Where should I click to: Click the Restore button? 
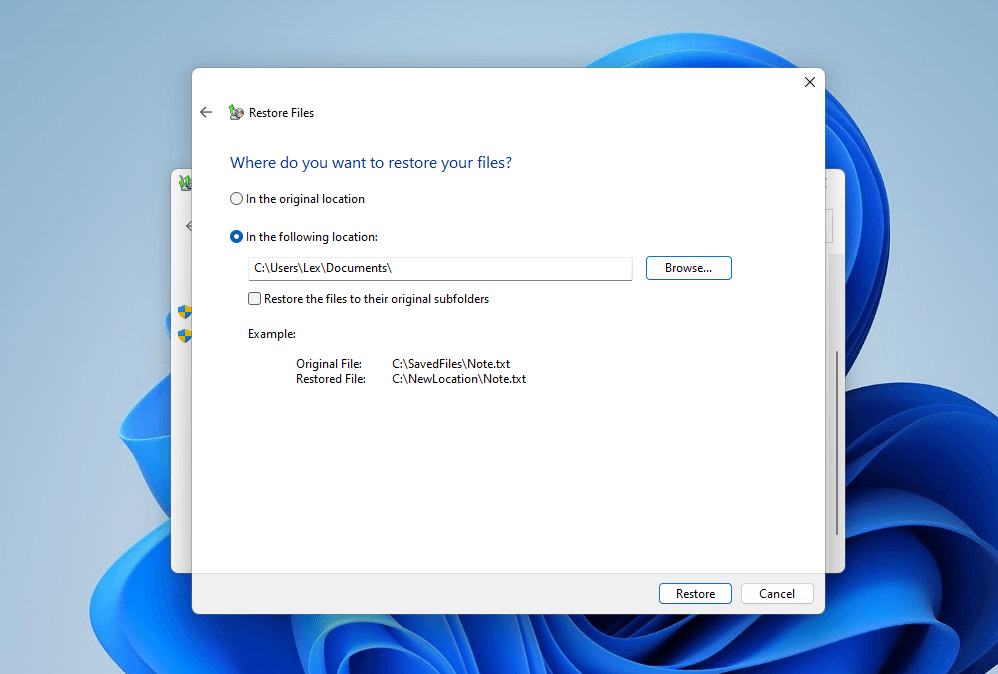pyautogui.click(x=695, y=594)
